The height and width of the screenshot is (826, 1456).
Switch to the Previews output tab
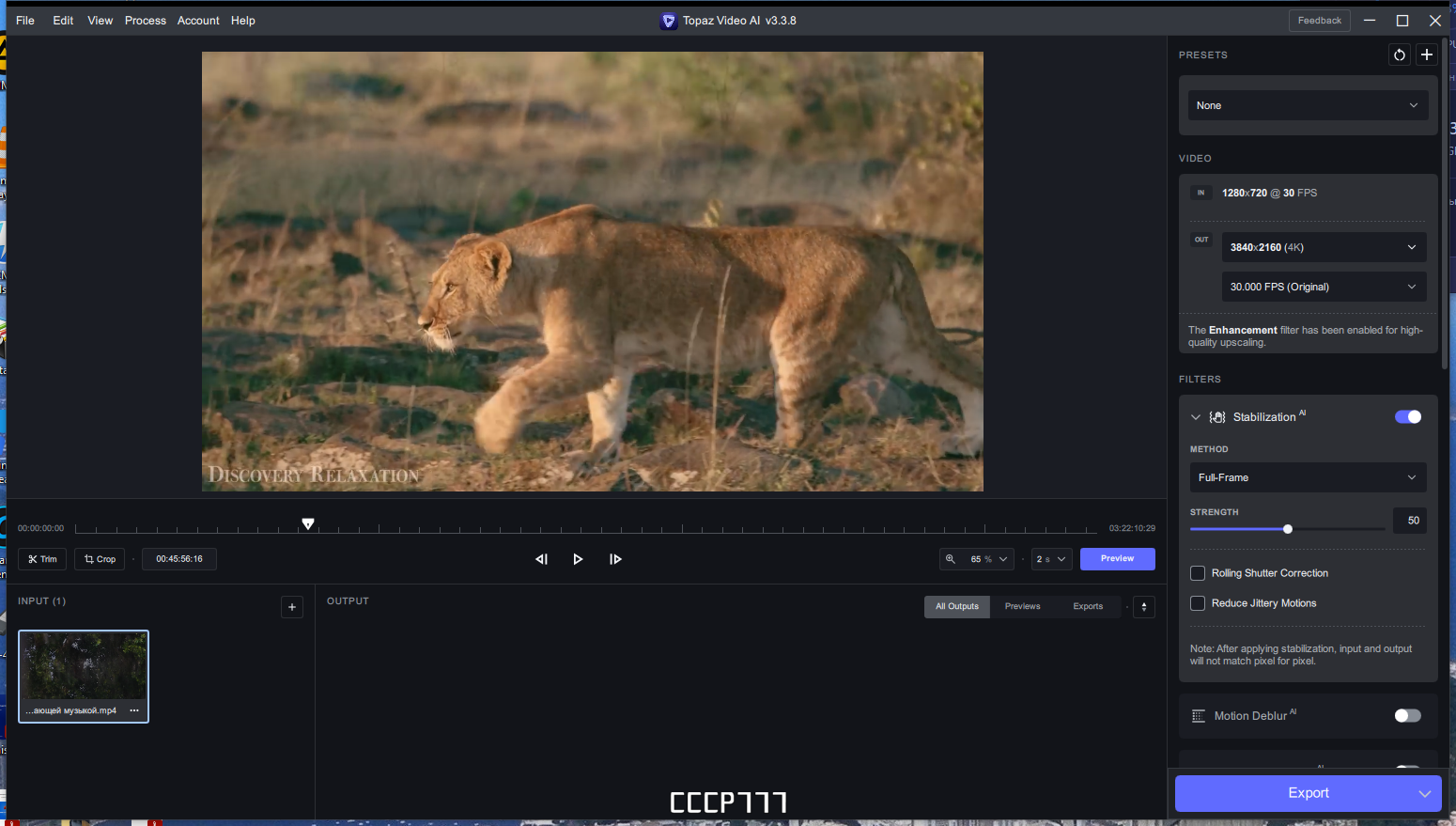pyautogui.click(x=1022, y=607)
